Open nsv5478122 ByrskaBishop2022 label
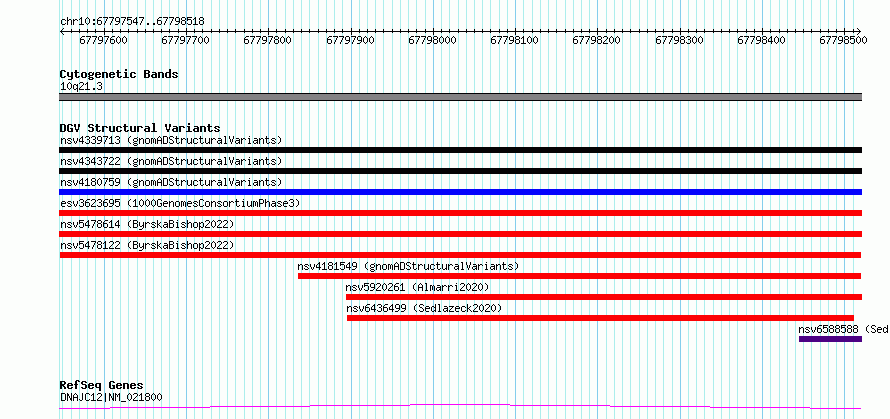Screen dimensions: 890x419 tap(147, 245)
